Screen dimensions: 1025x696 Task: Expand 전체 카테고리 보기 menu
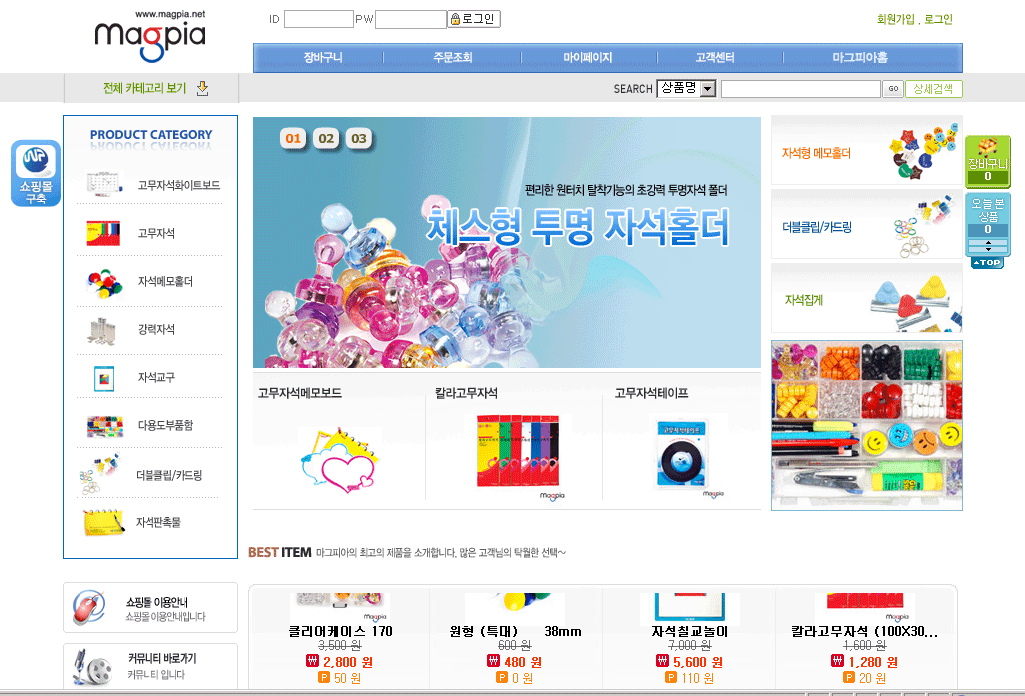144,88
